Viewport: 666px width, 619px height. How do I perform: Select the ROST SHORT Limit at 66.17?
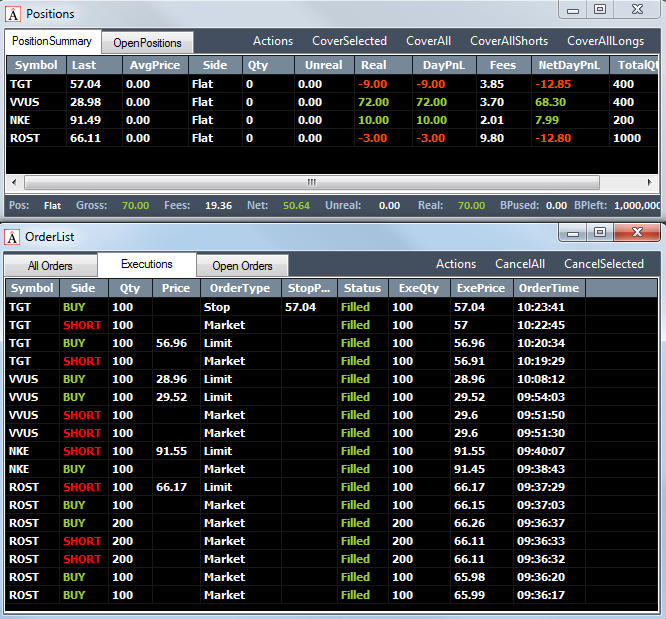click(x=332, y=487)
